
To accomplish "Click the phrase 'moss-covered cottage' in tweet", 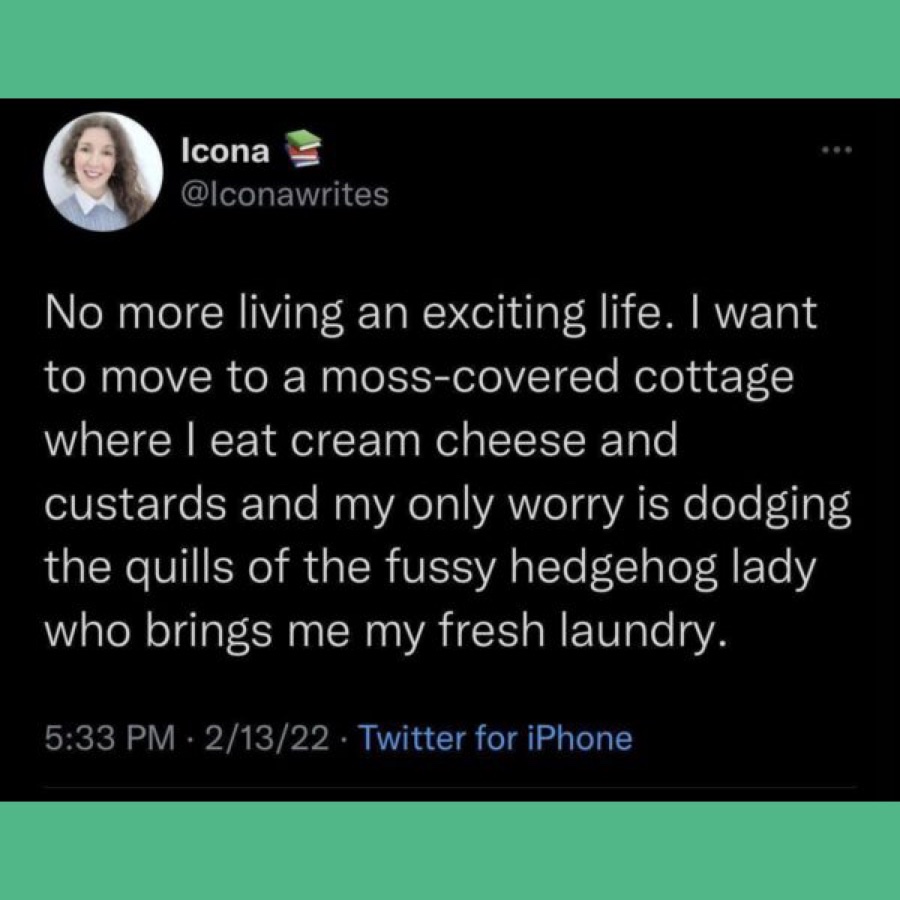I will (557, 378).
